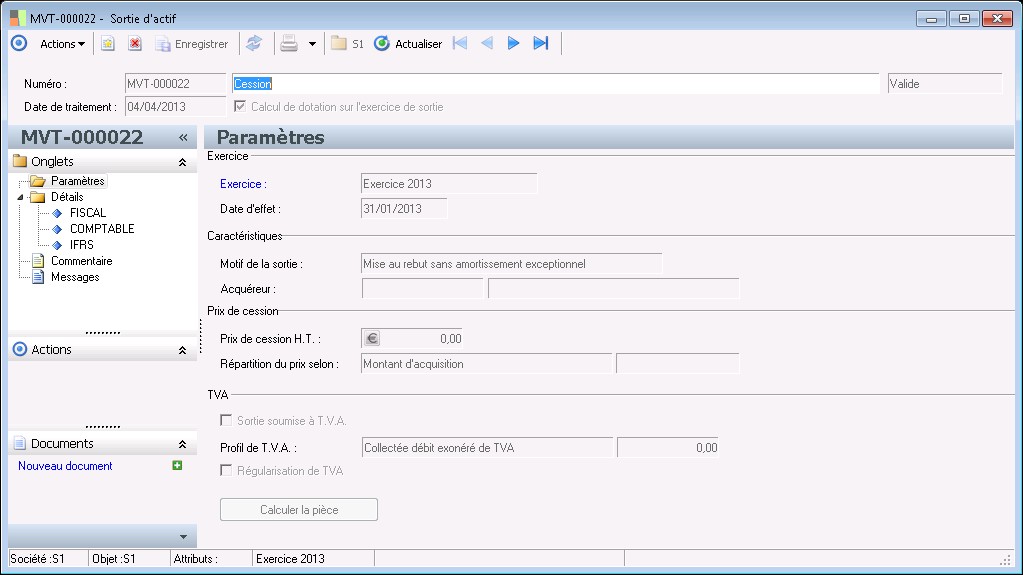
Task: Enable the Sortie soumise à T.V.A. checkbox
Action: coord(227,421)
